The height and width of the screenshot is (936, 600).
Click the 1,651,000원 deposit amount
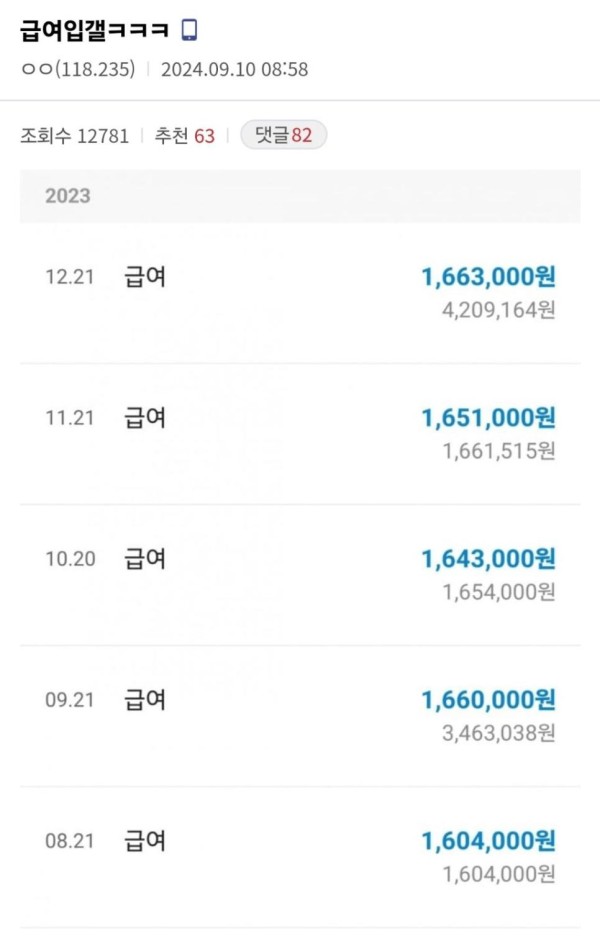click(x=488, y=418)
